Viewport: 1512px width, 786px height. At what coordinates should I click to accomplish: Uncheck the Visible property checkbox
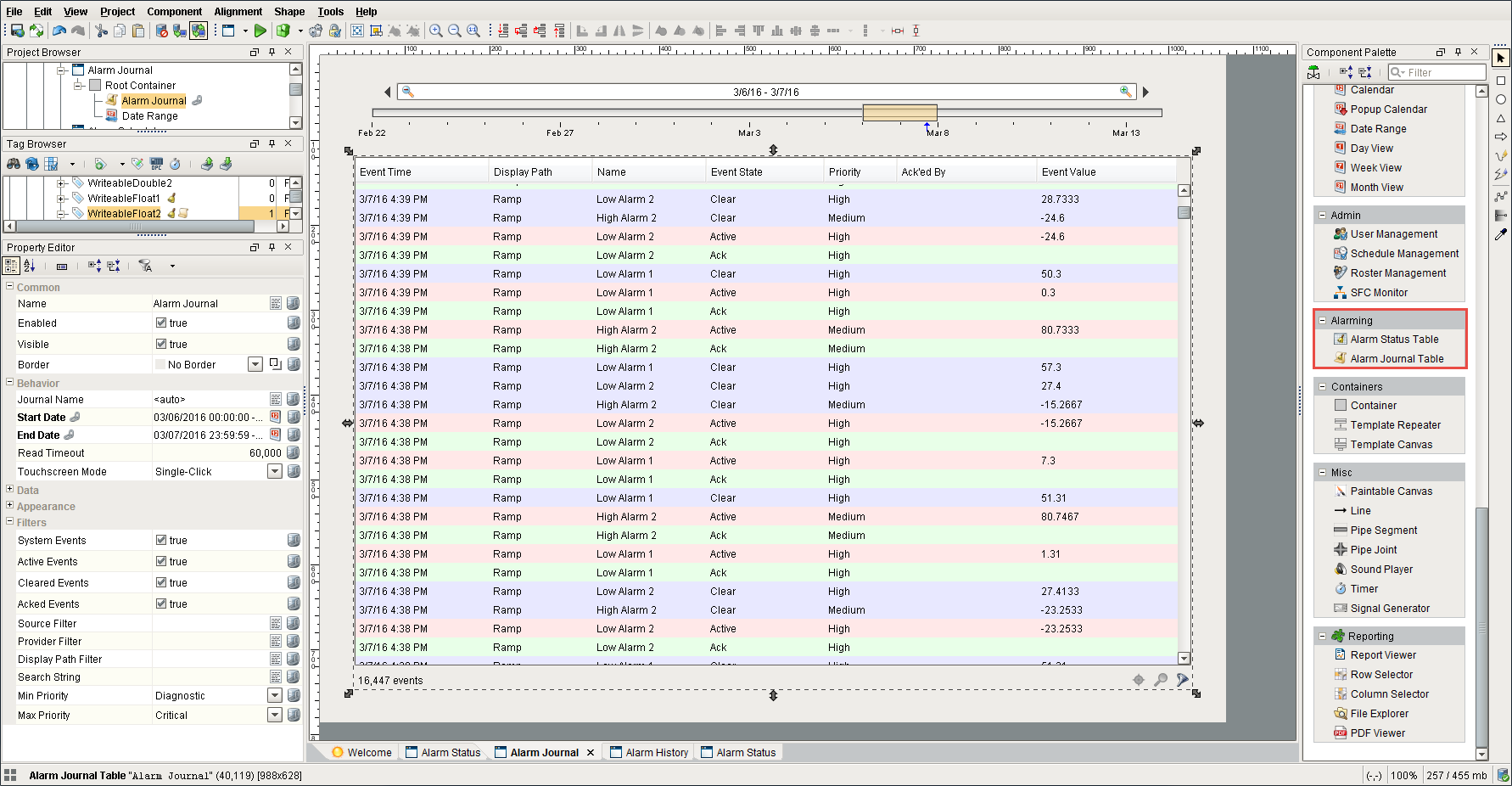[x=160, y=344]
